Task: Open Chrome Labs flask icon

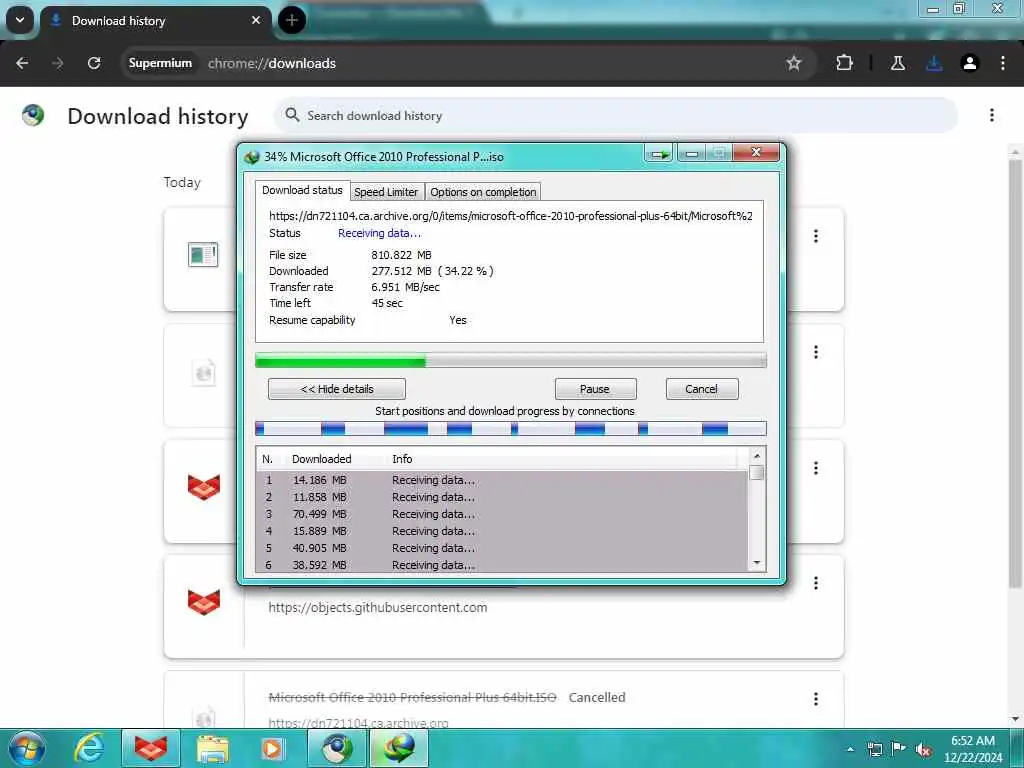Action: (x=898, y=63)
